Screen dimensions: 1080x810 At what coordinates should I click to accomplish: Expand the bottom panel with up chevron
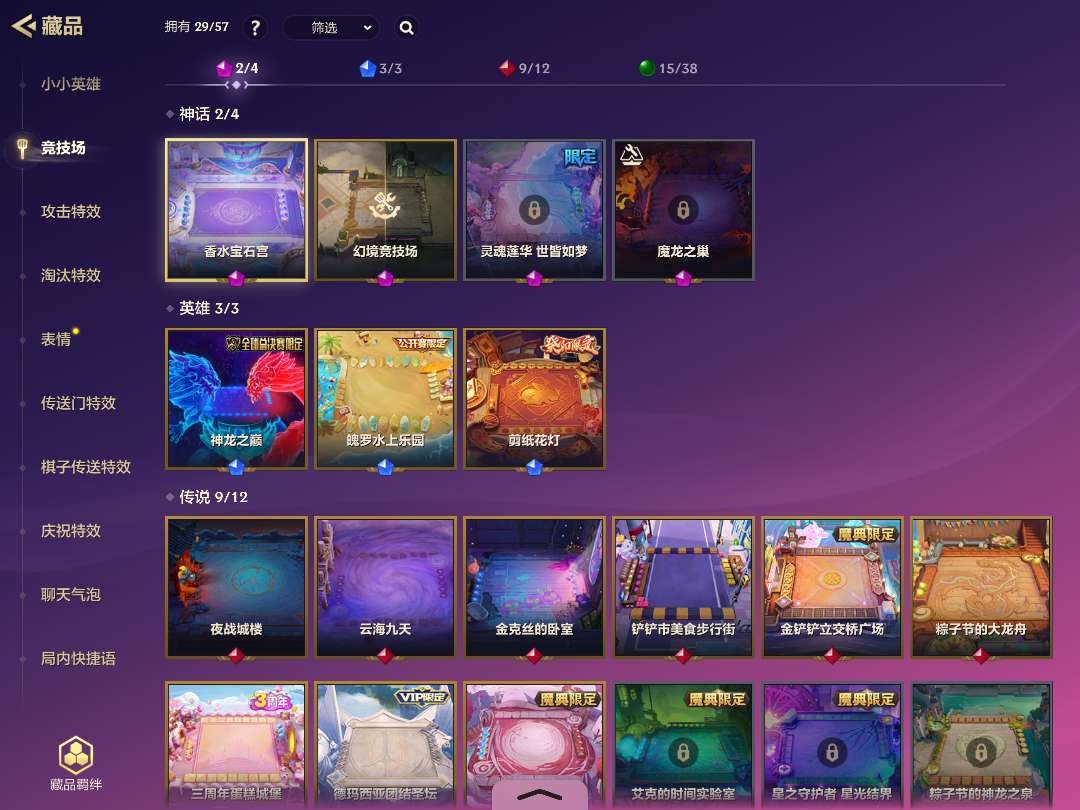539,795
